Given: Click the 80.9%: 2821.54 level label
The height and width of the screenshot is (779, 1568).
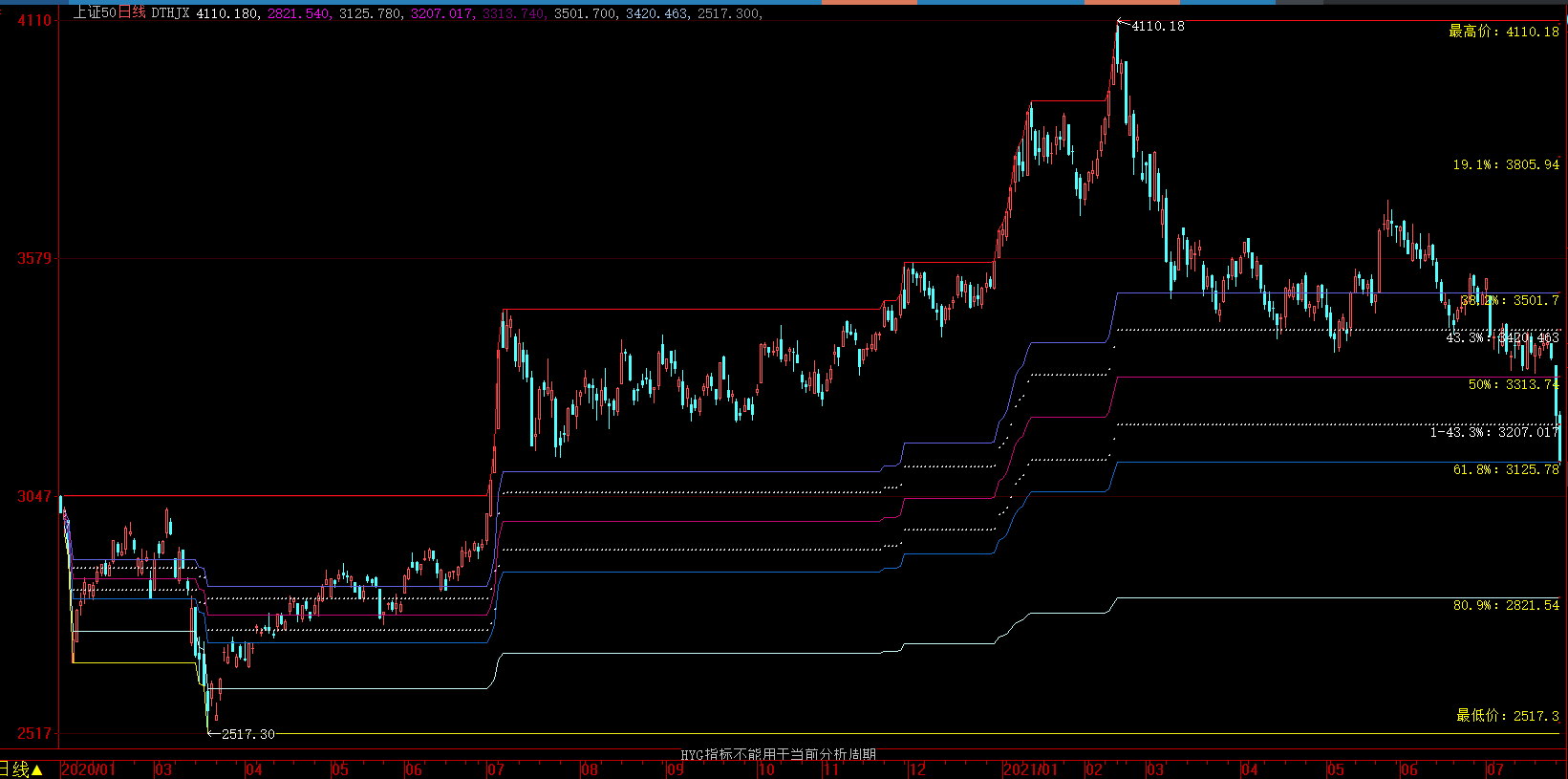Looking at the screenshot, I should [1506, 605].
